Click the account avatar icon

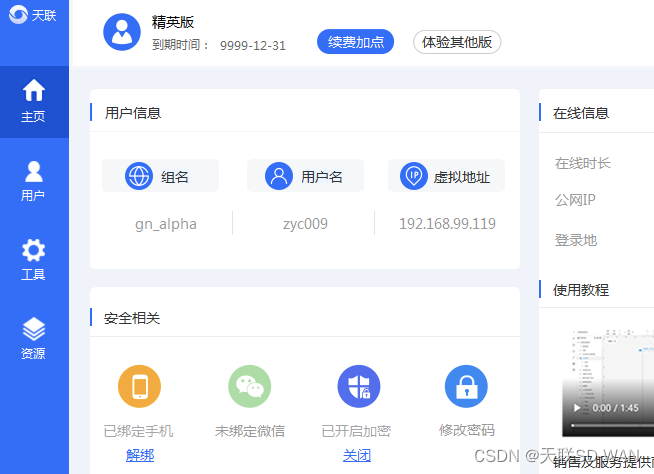pos(122,32)
